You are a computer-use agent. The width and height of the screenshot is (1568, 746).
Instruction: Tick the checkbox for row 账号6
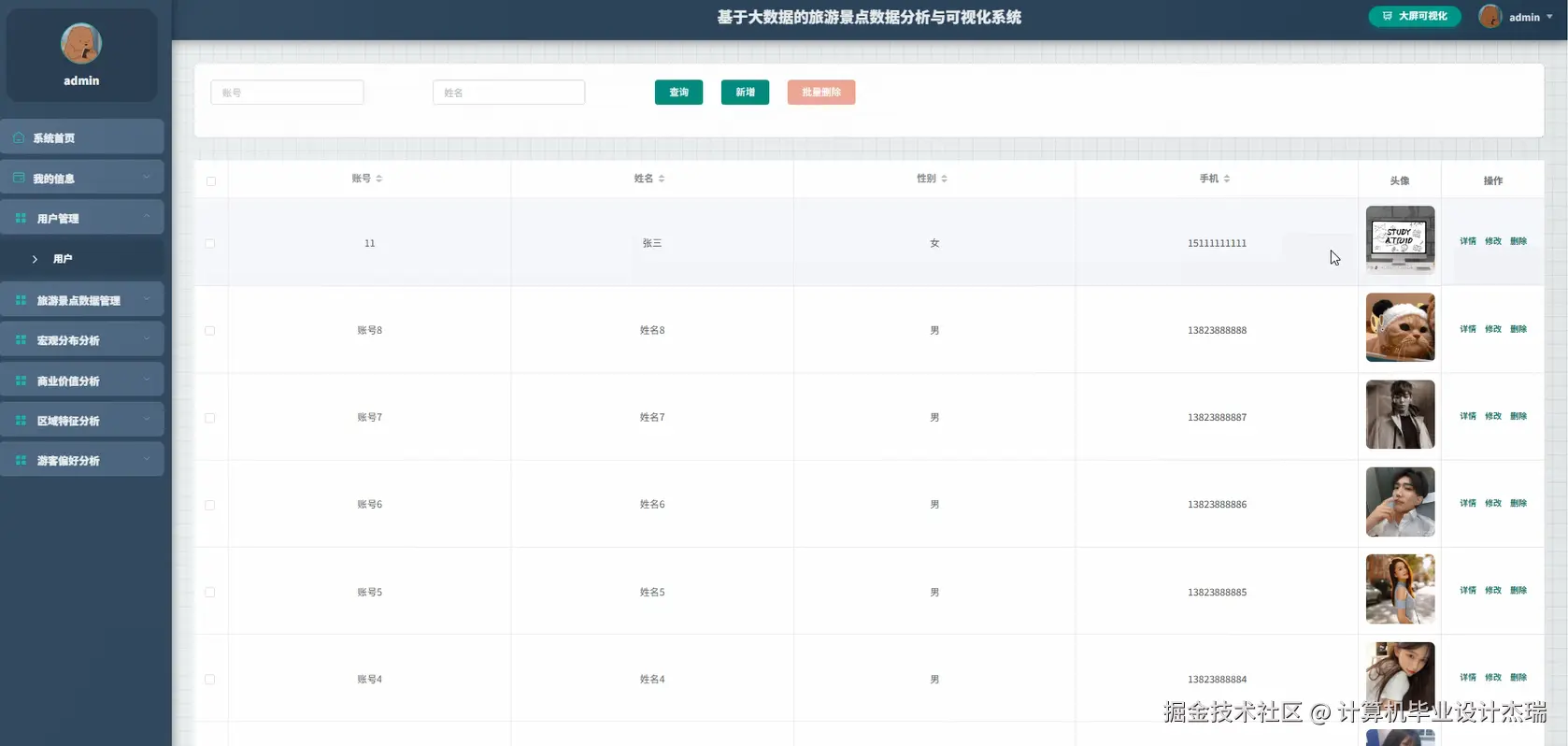tap(210, 505)
